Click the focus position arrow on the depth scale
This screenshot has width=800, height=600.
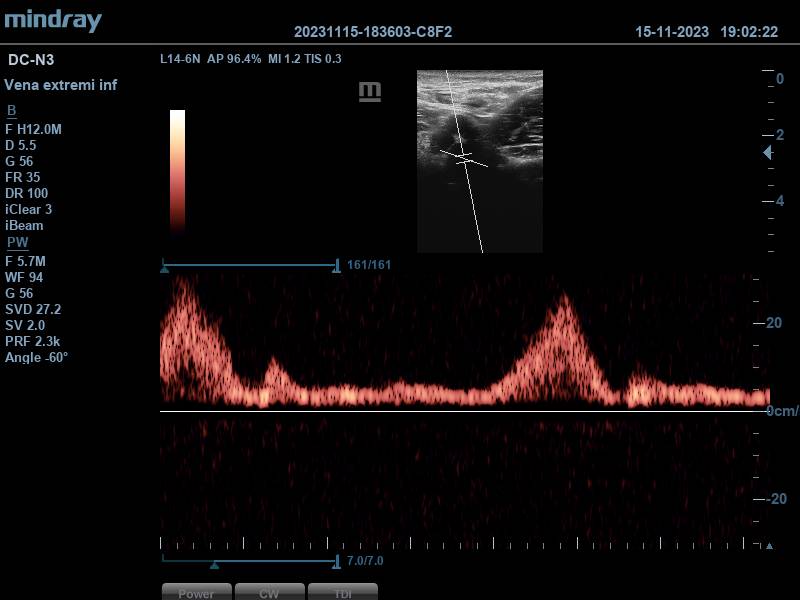click(767, 153)
